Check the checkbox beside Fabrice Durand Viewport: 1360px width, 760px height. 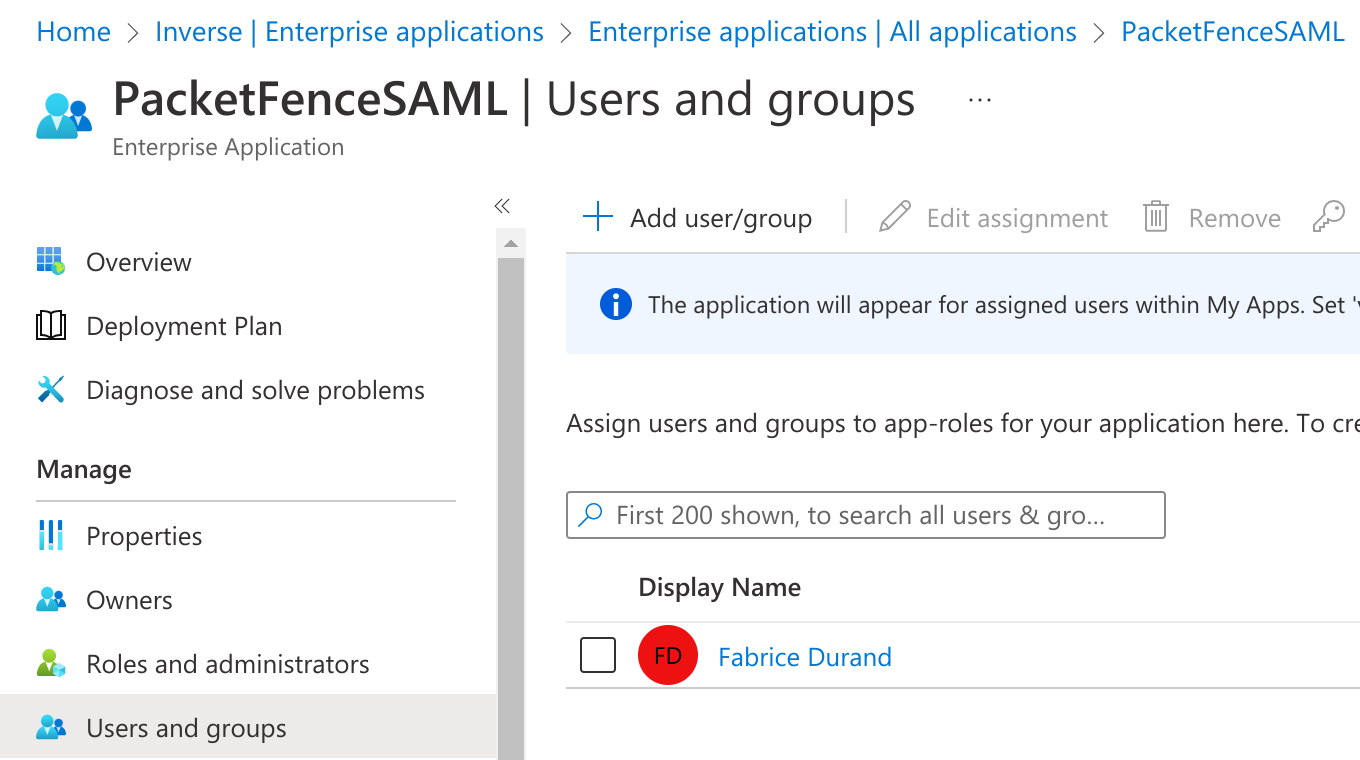point(597,654)
